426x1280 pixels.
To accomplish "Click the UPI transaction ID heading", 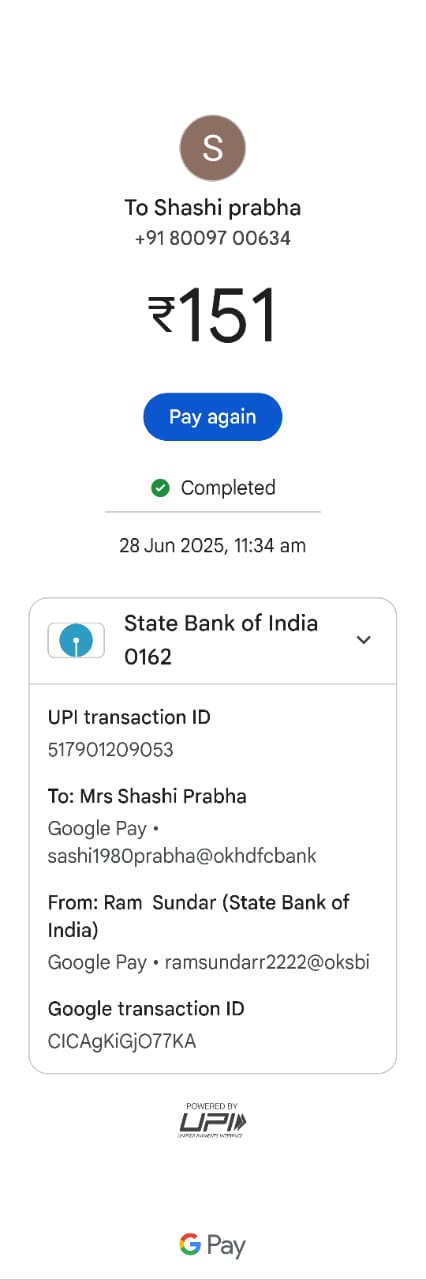I will tap(129, 718).
